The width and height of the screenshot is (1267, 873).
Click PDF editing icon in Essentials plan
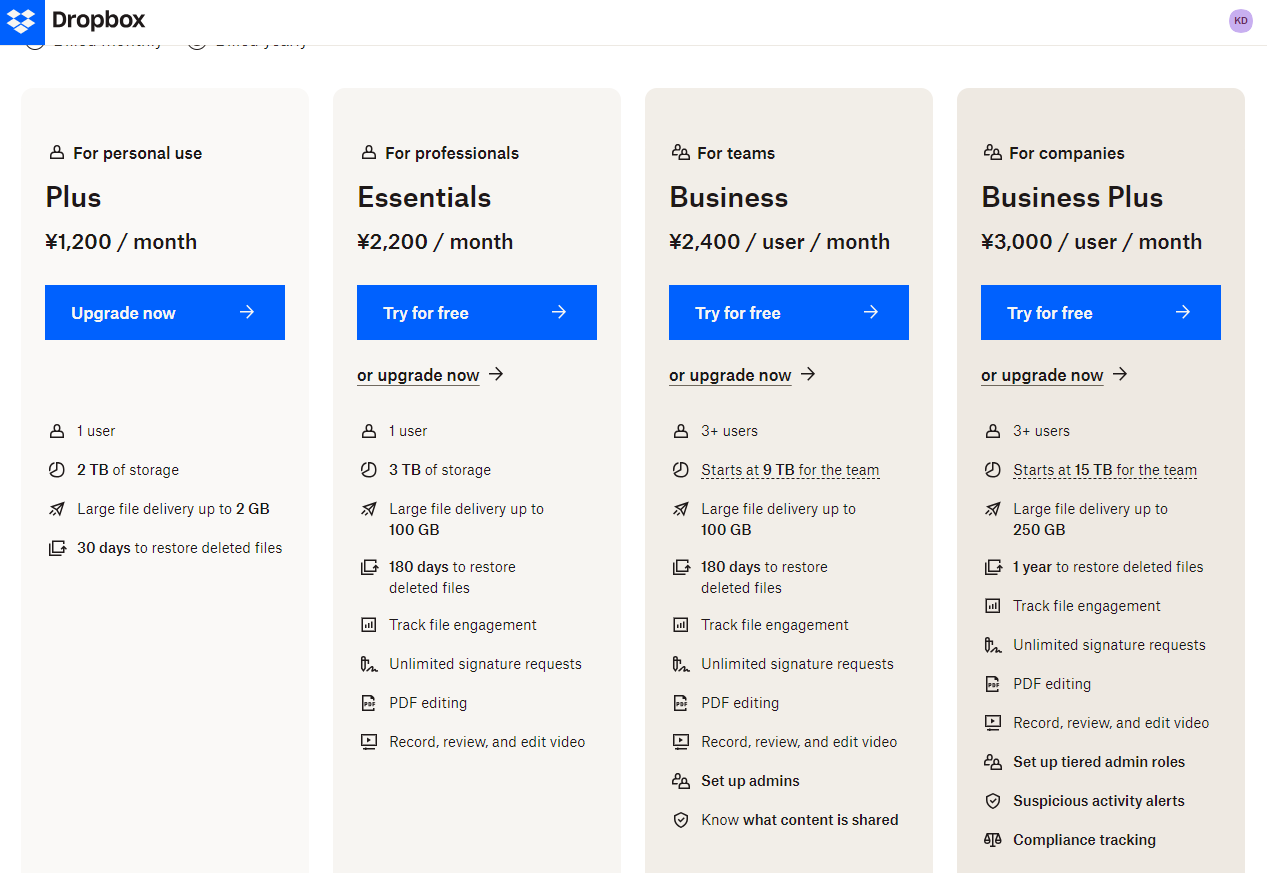(369, 703)
